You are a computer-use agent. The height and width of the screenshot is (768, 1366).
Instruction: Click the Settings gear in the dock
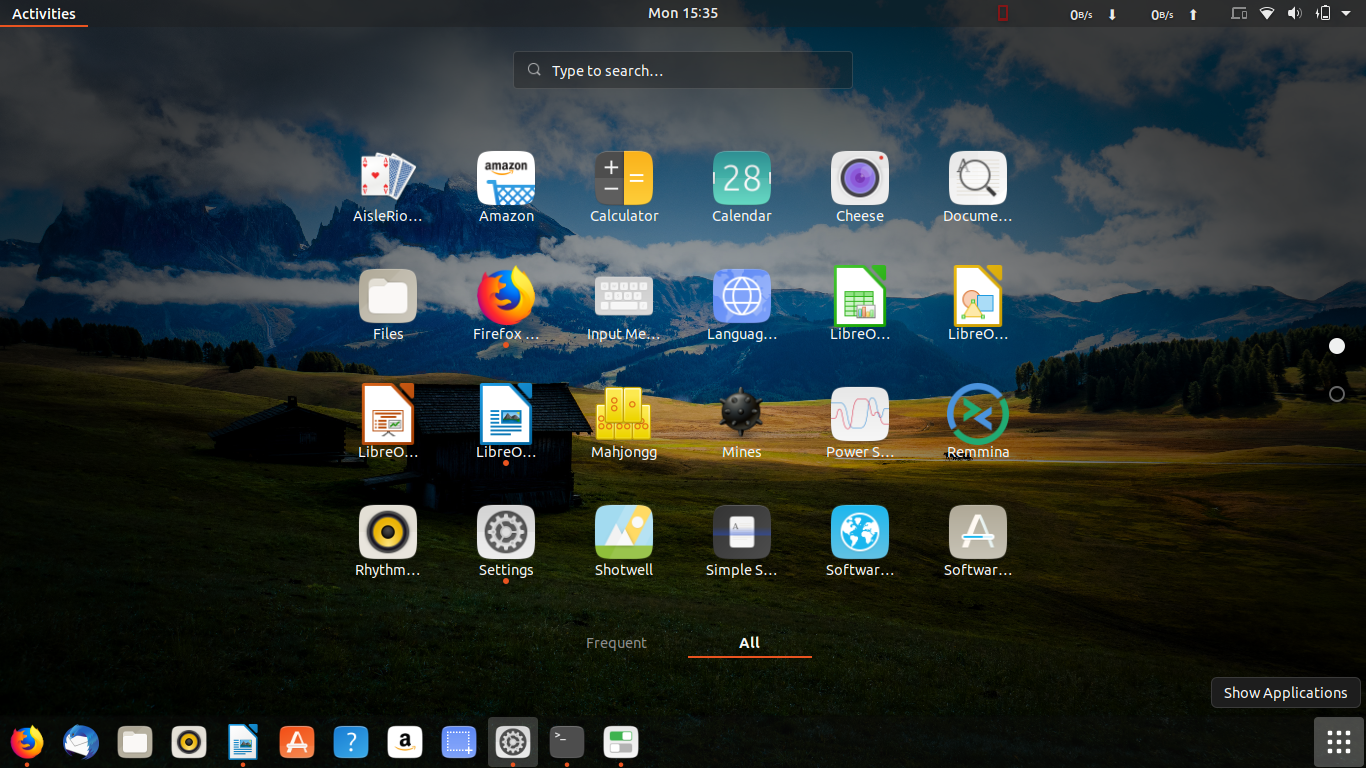[513, 742]
